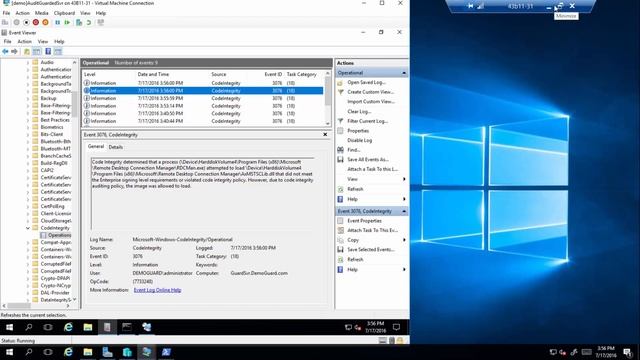
Task: Click the green Reset VM toolbar icon
Action: [x=67, y=22]
